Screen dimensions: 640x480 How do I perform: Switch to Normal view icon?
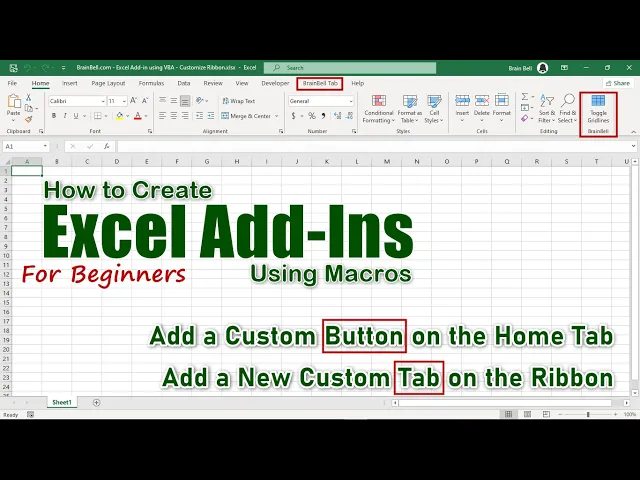tap(508, 414)
